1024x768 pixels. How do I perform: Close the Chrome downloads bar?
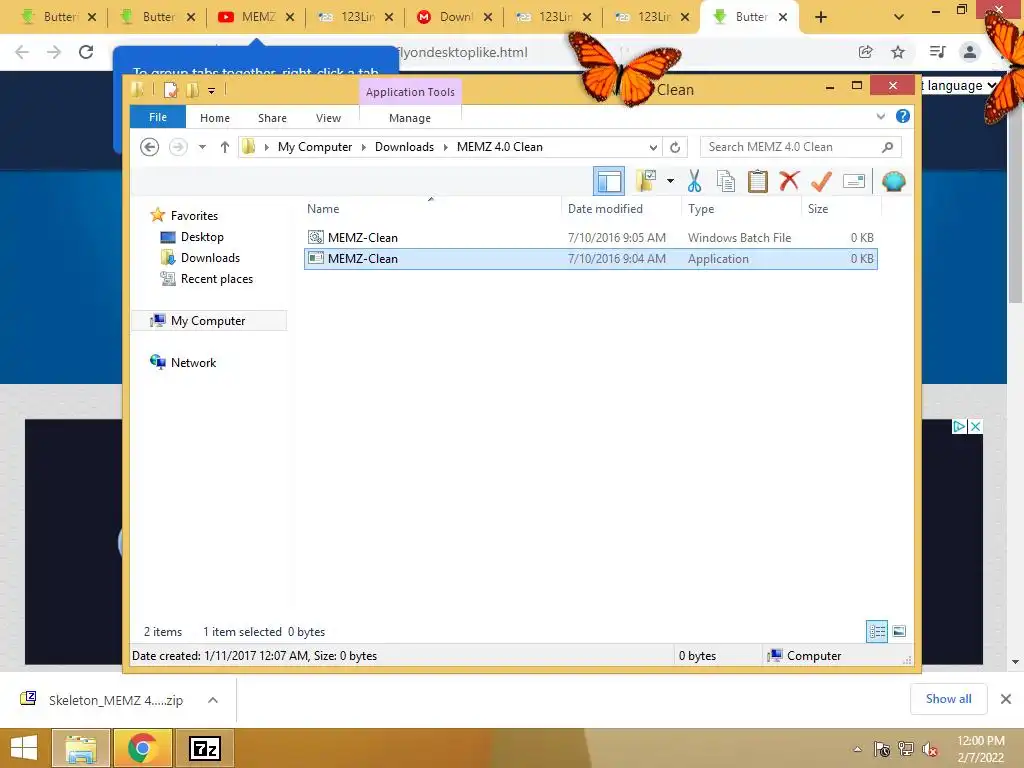1006,699
